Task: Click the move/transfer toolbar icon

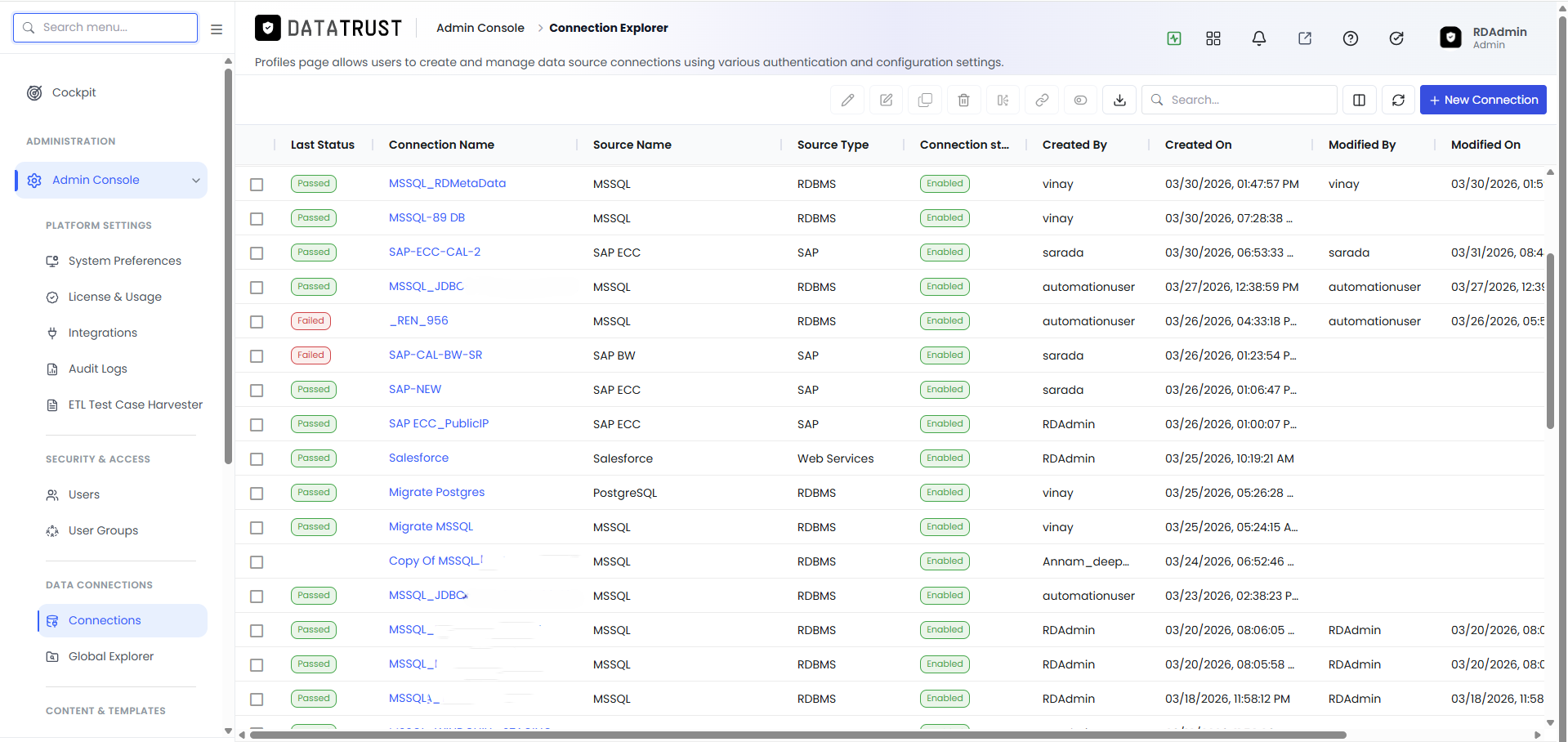Action: 1003,100
